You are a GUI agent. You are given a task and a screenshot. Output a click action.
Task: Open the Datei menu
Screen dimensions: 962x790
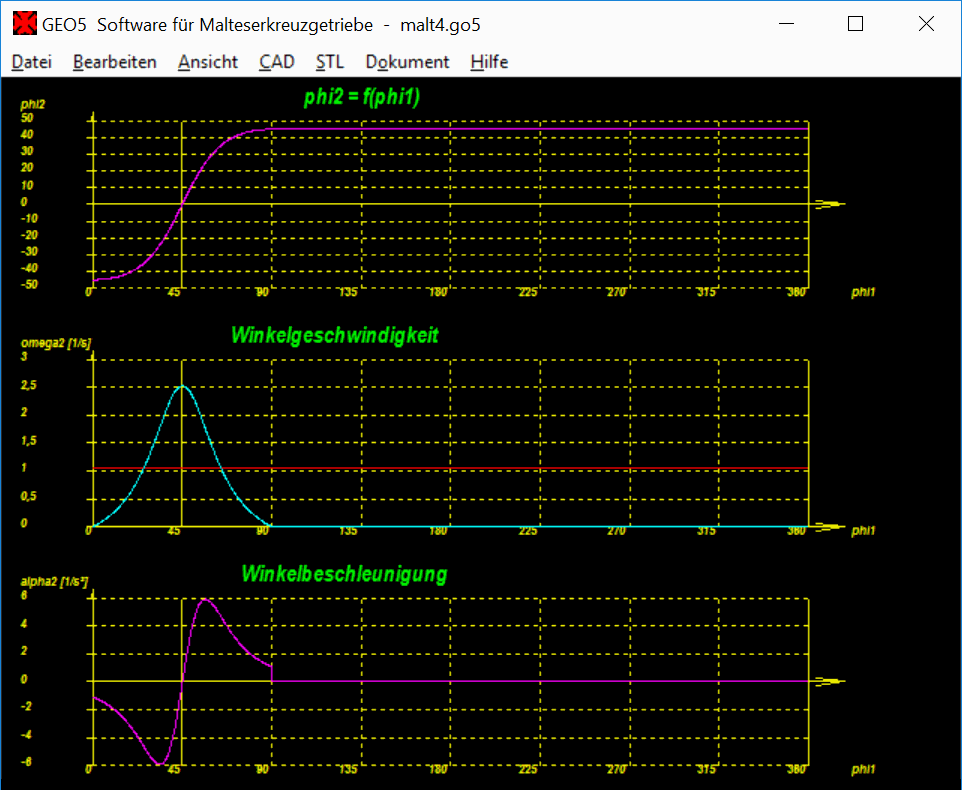click(x=31, y=62)
